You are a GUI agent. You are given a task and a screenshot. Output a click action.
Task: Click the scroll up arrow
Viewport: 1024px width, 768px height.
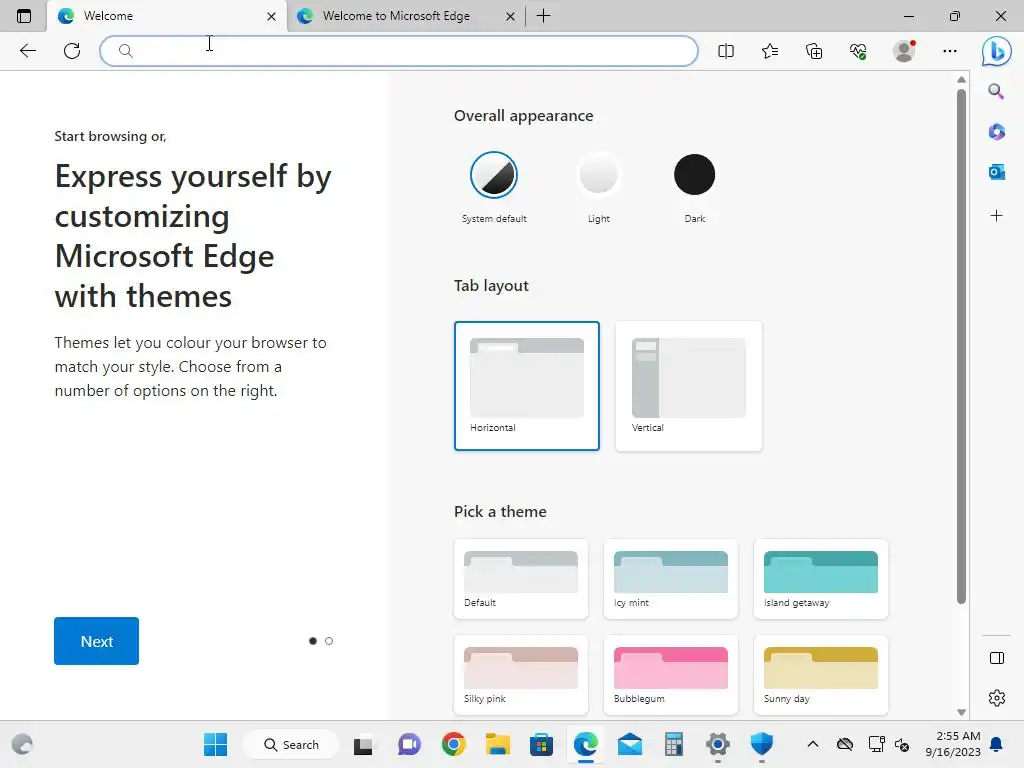coord(961,80)
